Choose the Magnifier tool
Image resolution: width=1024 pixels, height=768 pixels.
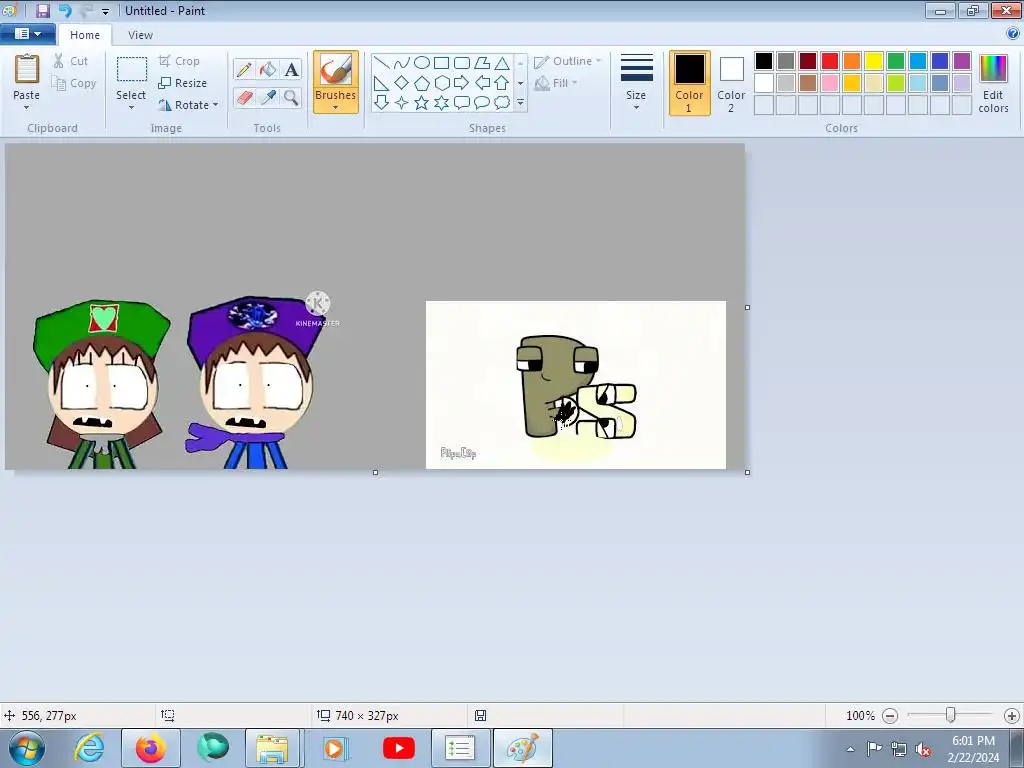291,97
